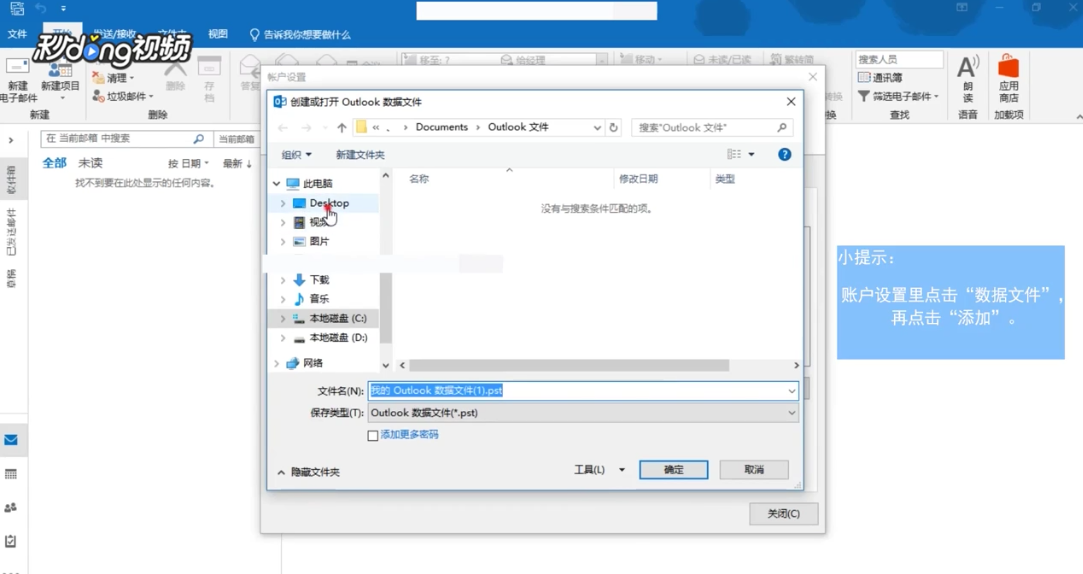Click the mailbox search magnifier icon

(198, 139)
